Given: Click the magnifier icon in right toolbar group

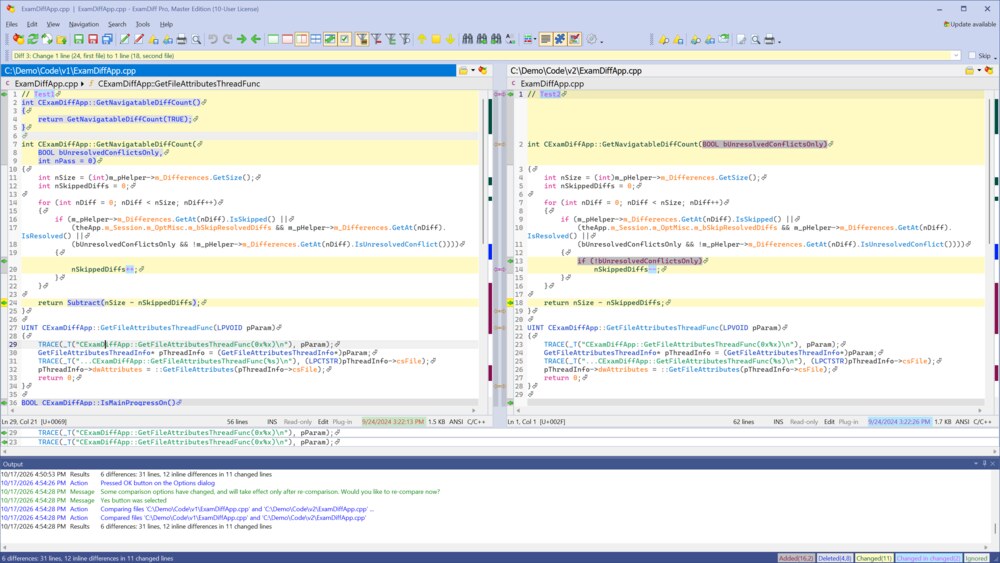Looking at the screenshot, I should 756,40.
